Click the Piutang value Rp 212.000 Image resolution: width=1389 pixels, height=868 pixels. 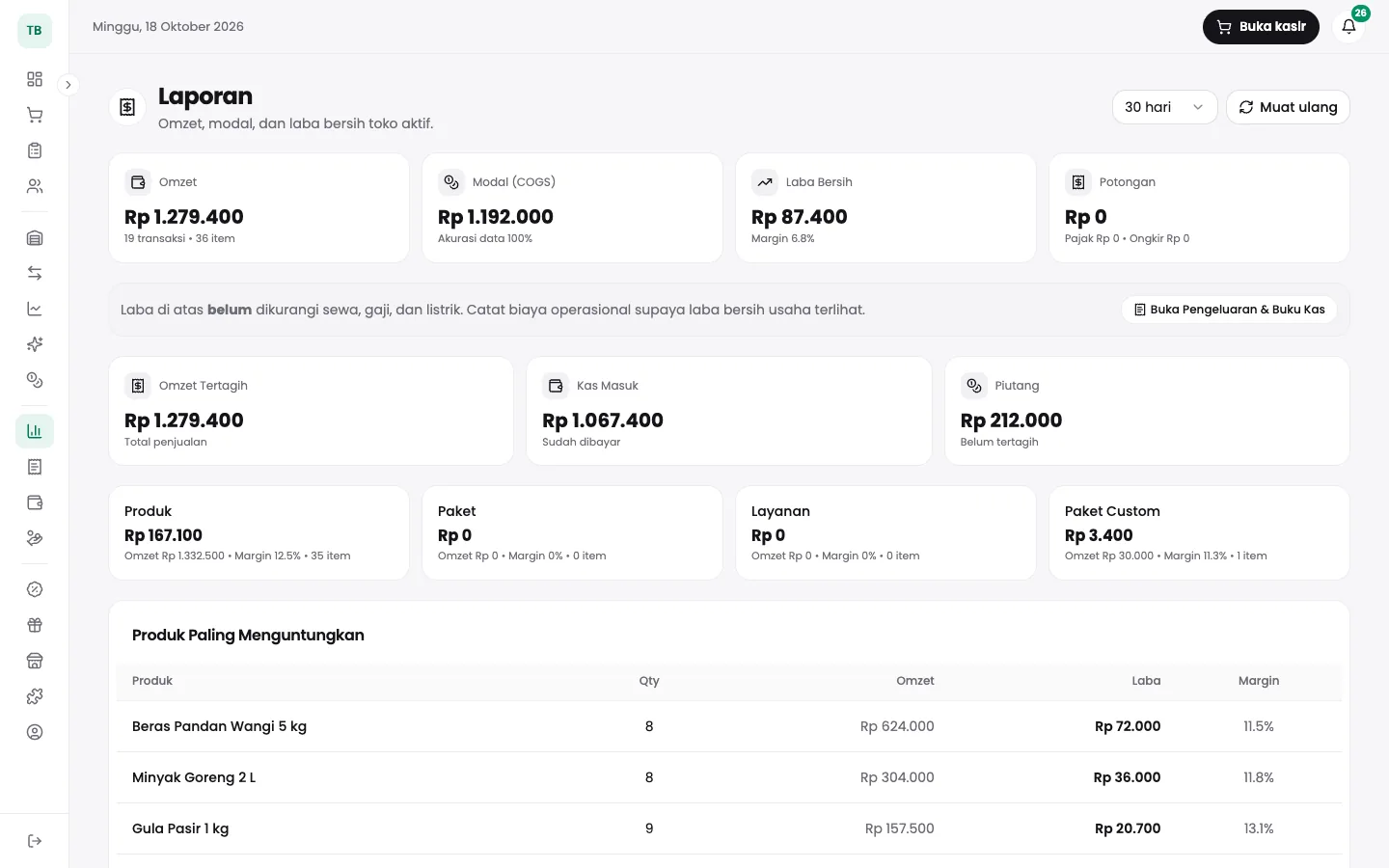point(1011,420)
